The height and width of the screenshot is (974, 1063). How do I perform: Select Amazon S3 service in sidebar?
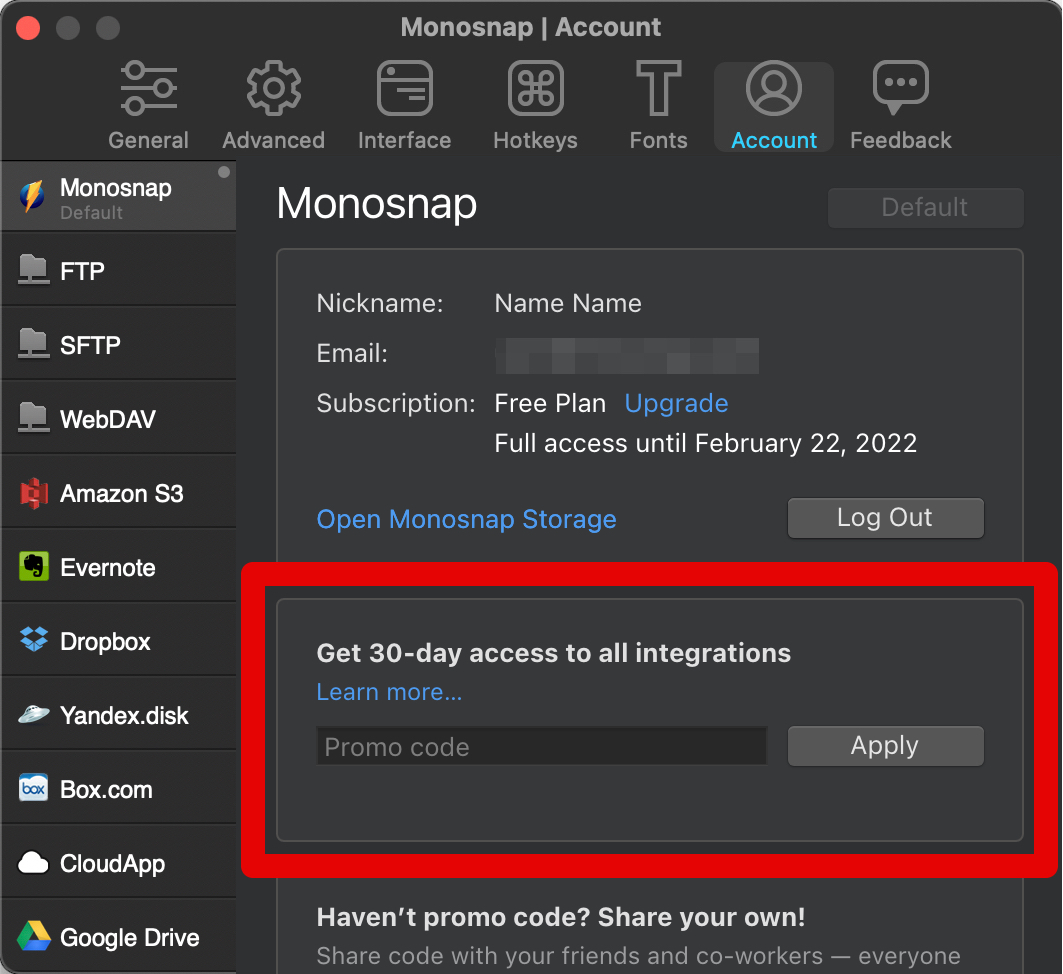coord(119,493)
